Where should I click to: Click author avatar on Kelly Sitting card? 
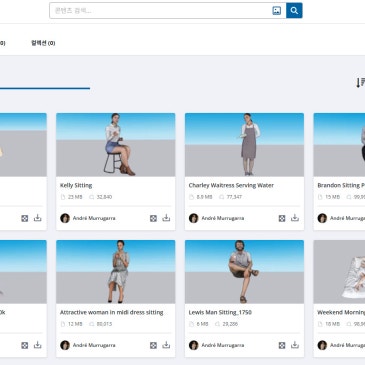point(65,218)
